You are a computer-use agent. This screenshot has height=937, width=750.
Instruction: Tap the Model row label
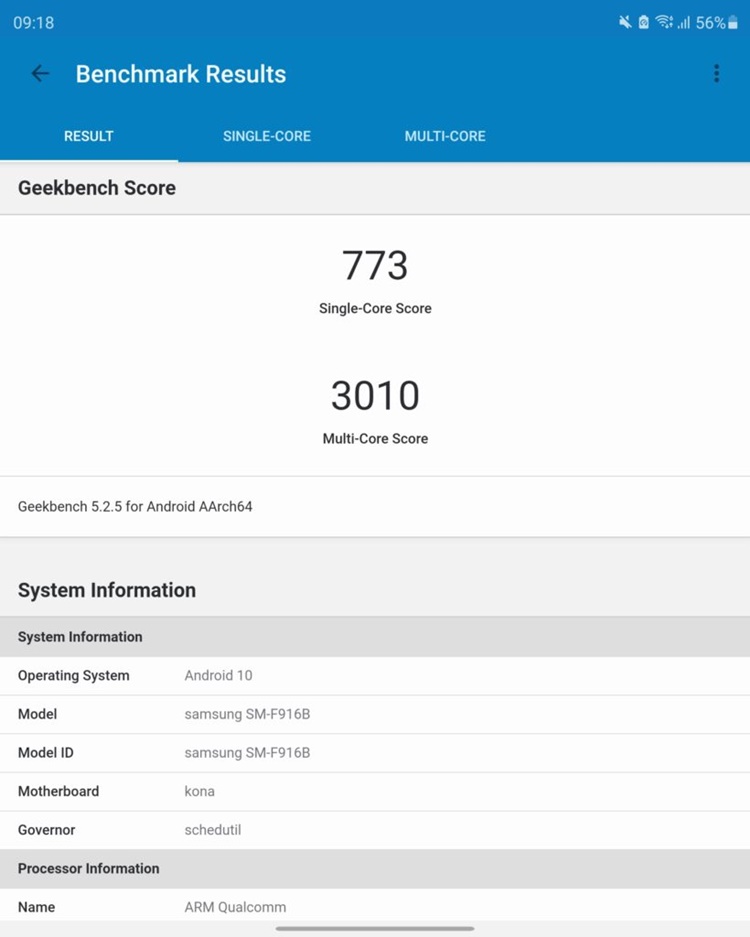point(37,714)
